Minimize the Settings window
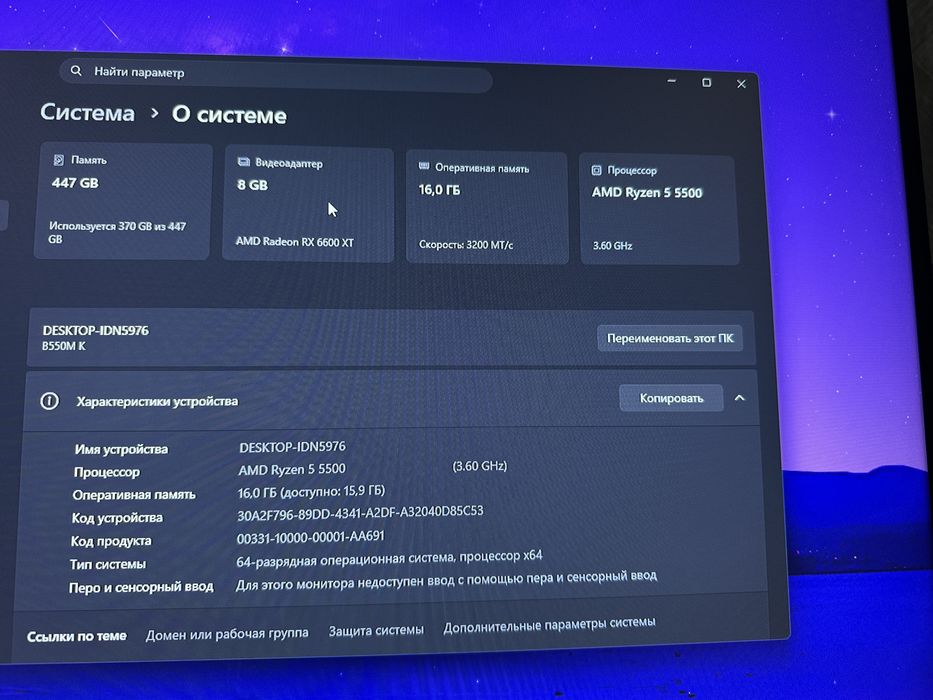Image resolution: width=933 pixels, height=700 pixels. (672, 80)
